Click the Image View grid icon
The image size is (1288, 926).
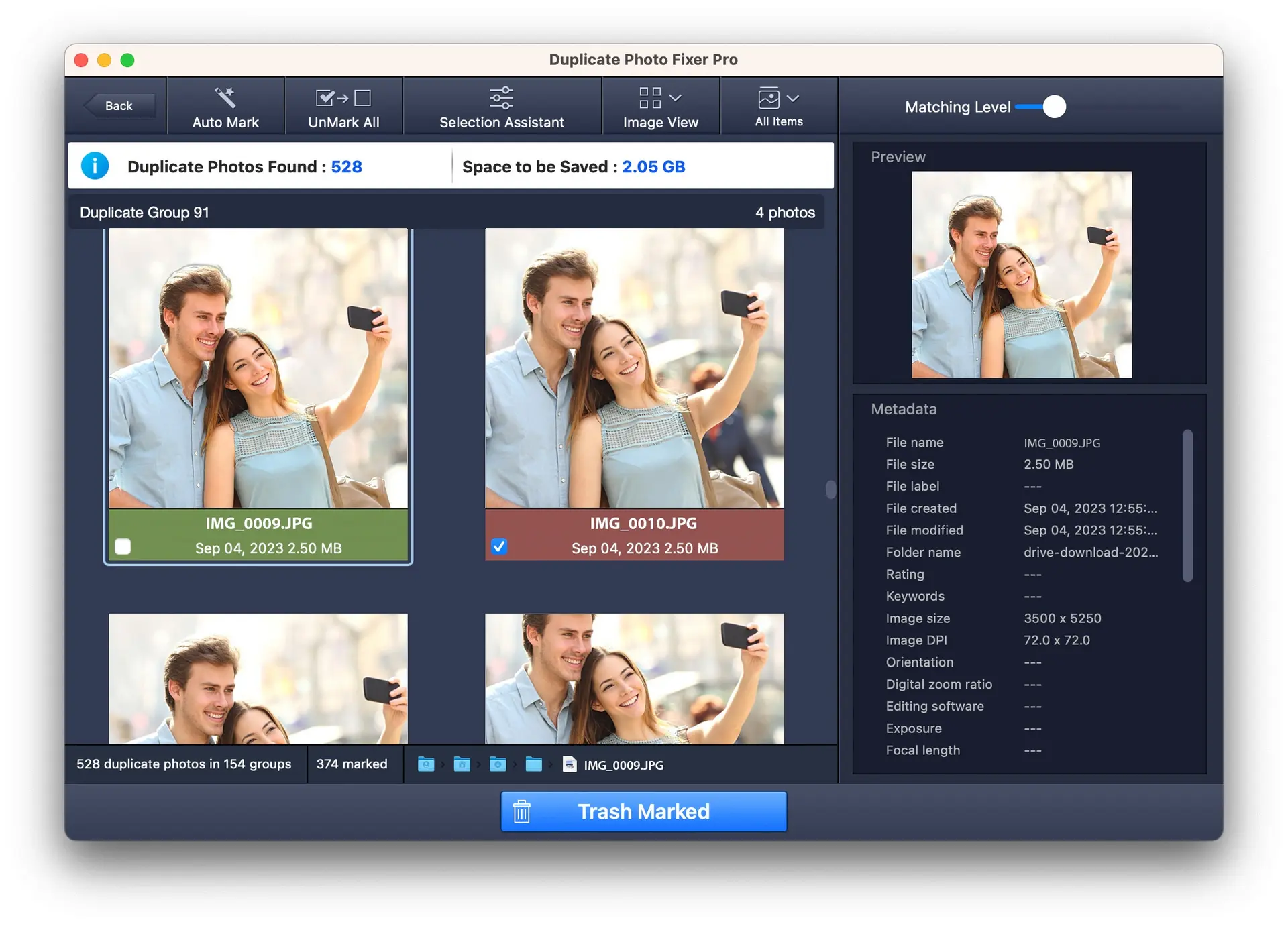[x=650, y=98]
